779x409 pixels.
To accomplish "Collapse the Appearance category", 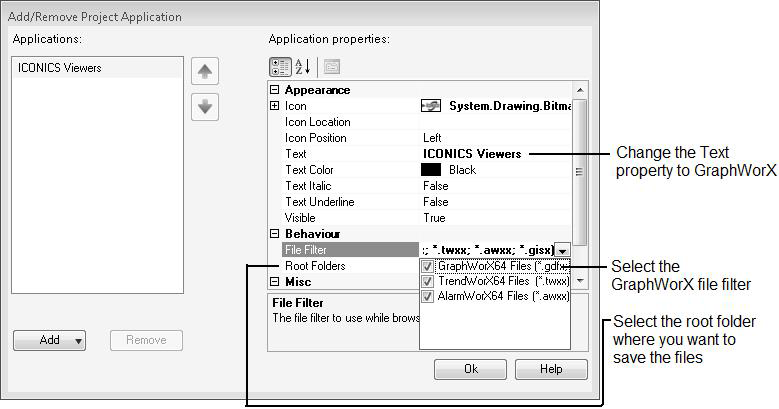I will click(x=275, y=90).
